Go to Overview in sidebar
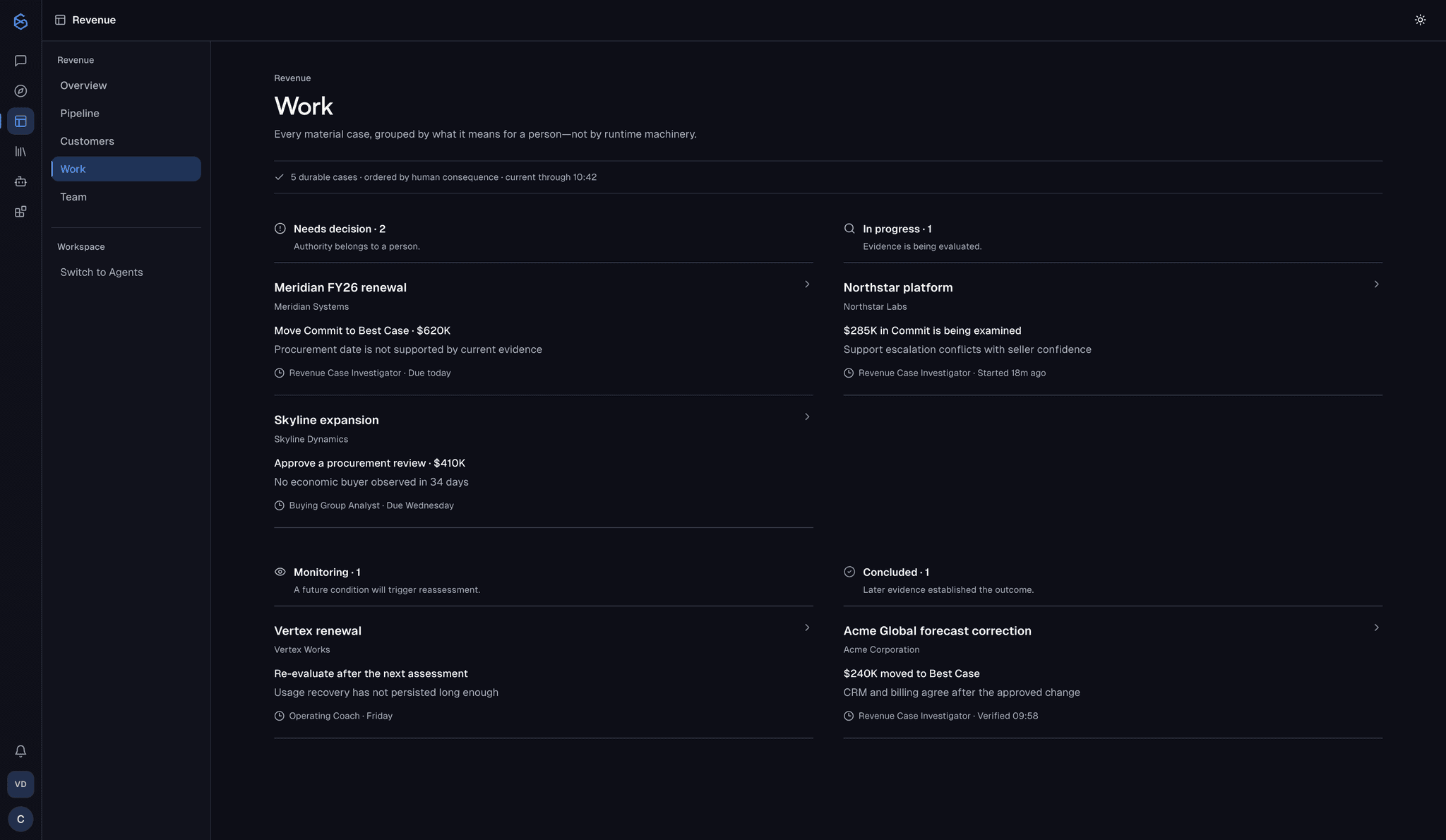 (x=126, y=85)
